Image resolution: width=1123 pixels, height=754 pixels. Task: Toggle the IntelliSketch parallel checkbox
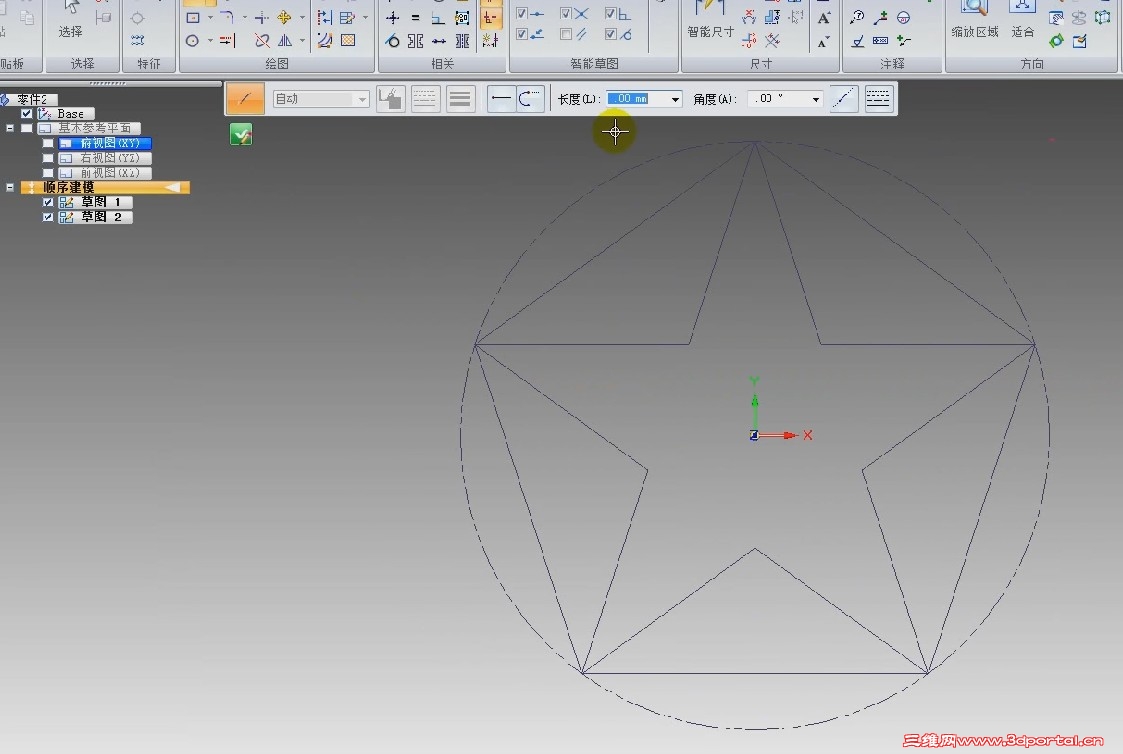click(x=566, y=34)
